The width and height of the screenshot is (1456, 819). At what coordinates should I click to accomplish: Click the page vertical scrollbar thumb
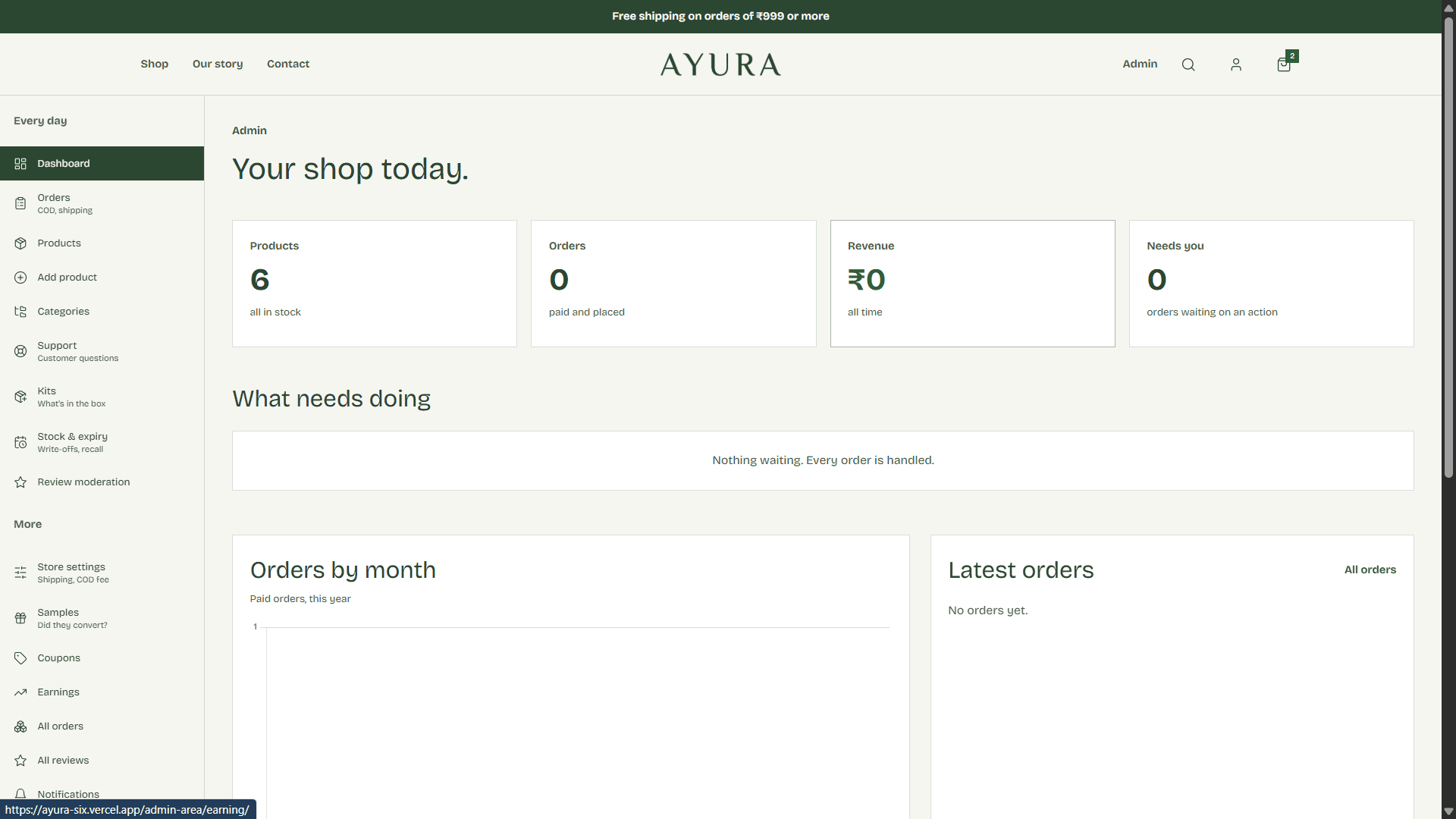[x=1448, y=248]
